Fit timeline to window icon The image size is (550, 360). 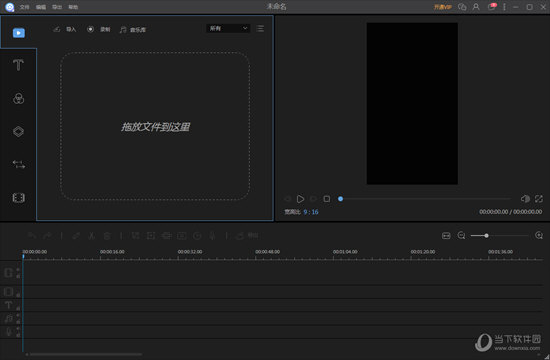[x=446, y=235]
